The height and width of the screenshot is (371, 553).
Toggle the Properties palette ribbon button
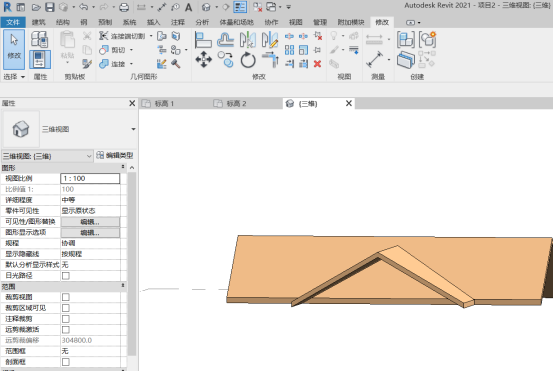coord(40,59)
